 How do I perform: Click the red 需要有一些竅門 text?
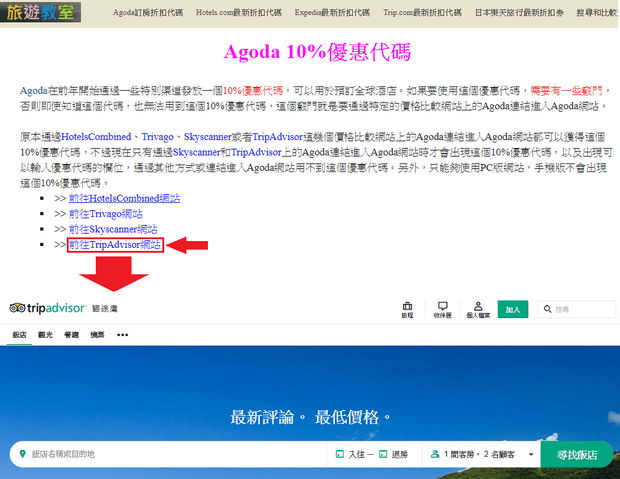pos(566,91)
